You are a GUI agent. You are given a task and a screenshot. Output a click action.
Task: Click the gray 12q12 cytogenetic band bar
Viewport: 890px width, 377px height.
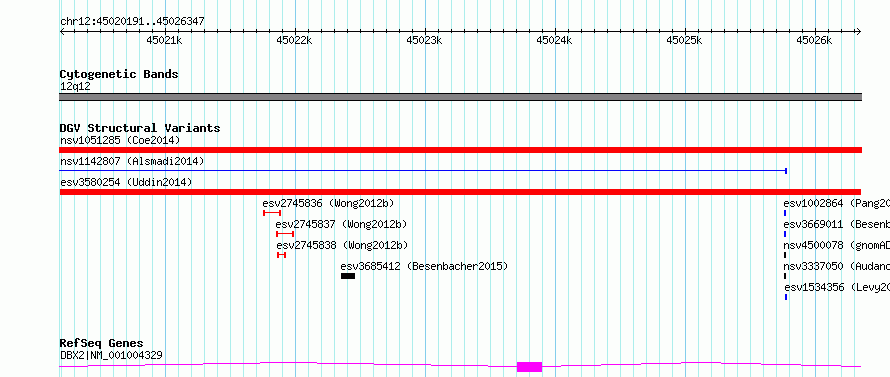click(x=460, y=97)
